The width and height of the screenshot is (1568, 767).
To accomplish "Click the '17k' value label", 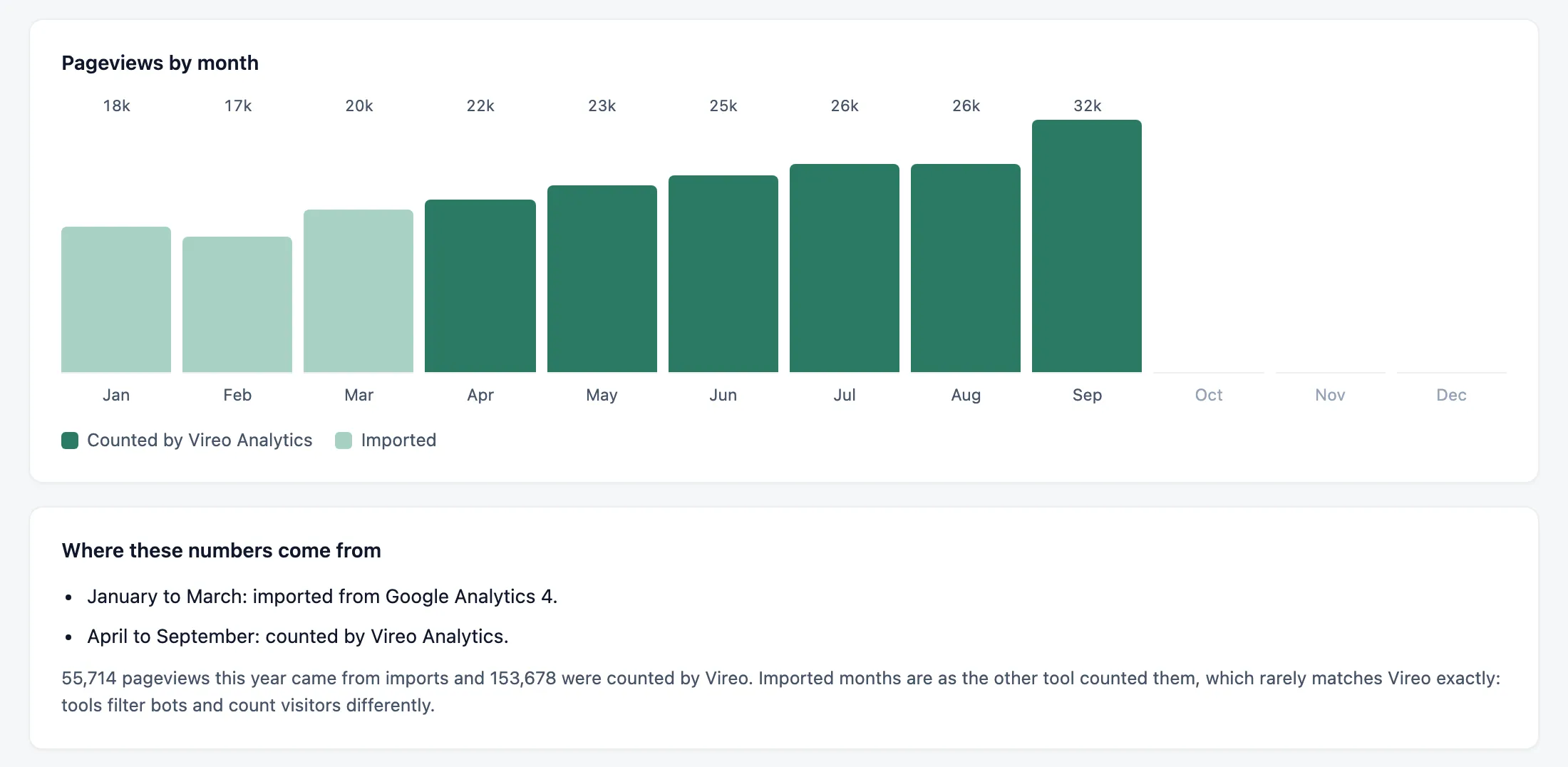I will tap(238, 106).
